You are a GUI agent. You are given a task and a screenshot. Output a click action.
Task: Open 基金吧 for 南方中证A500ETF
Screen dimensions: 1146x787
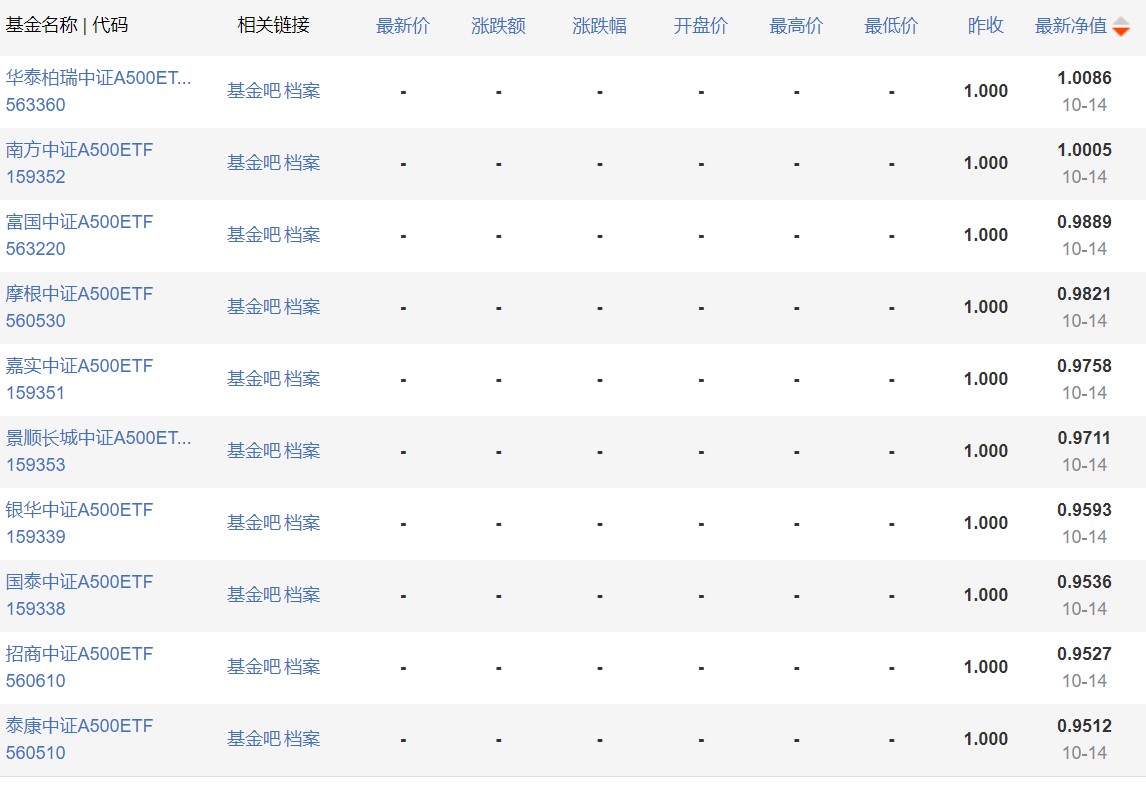pos(254,162)
